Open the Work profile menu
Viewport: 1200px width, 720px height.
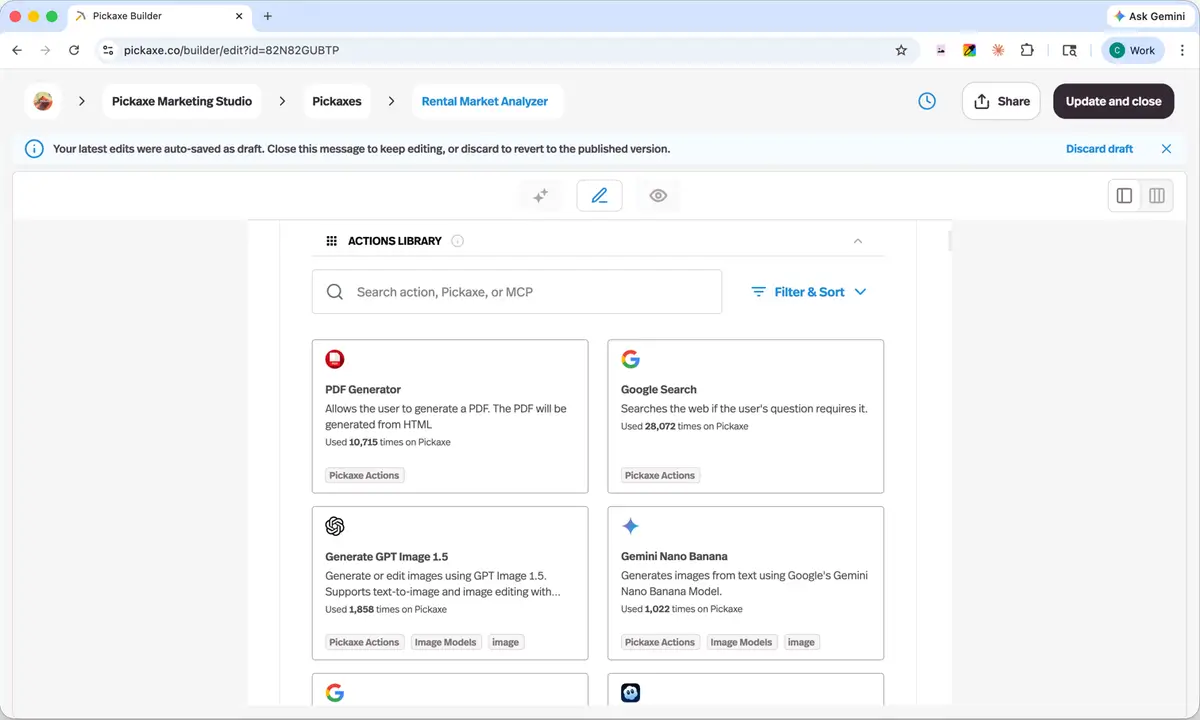[x=1132, y=50]
